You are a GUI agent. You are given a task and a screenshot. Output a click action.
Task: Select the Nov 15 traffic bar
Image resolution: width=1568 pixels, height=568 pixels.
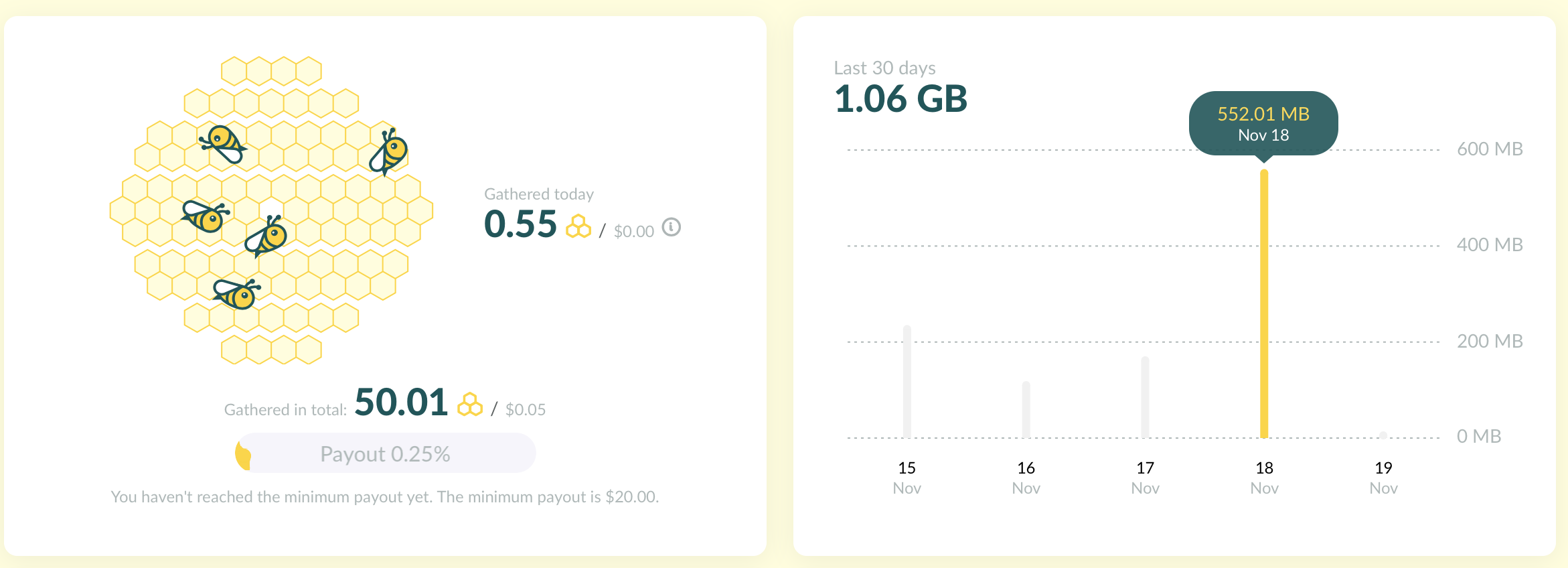click(x=907, y=381)
